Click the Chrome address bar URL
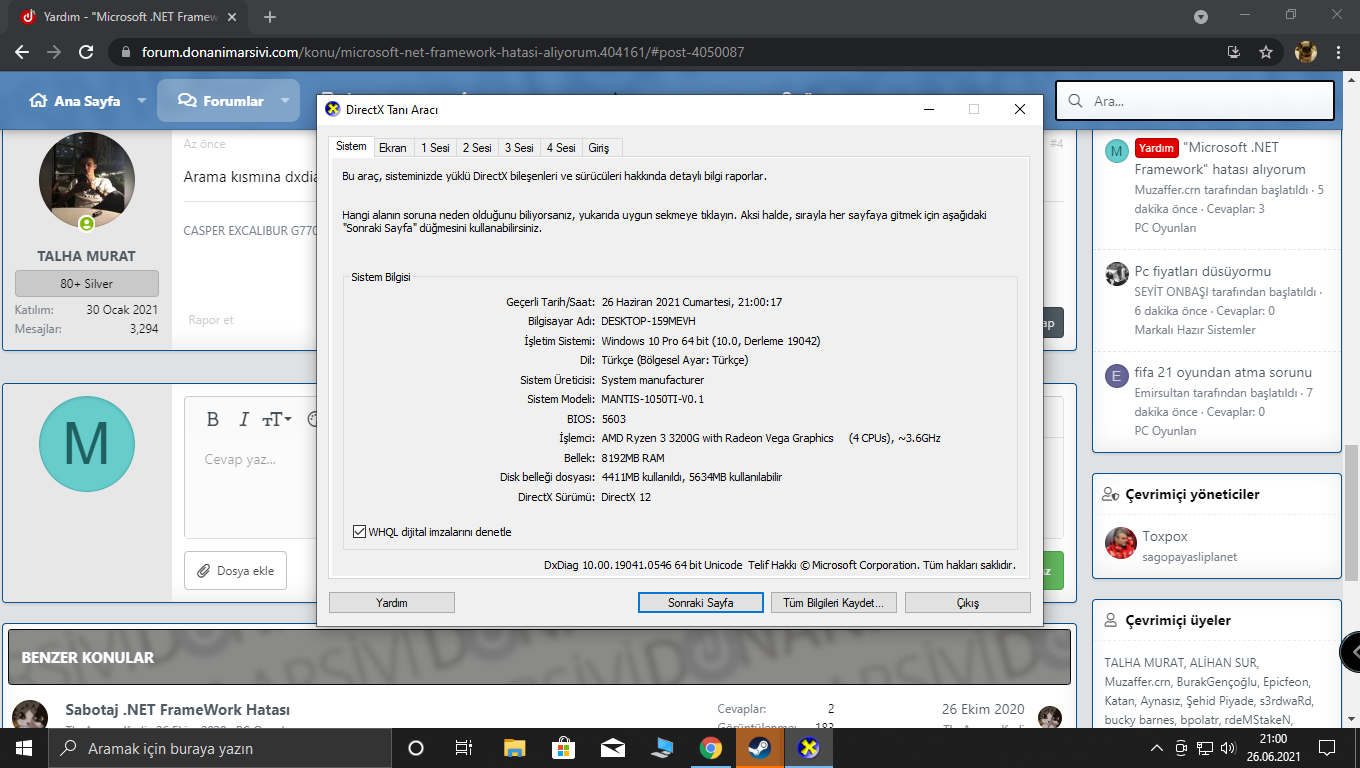 (441, 52)
